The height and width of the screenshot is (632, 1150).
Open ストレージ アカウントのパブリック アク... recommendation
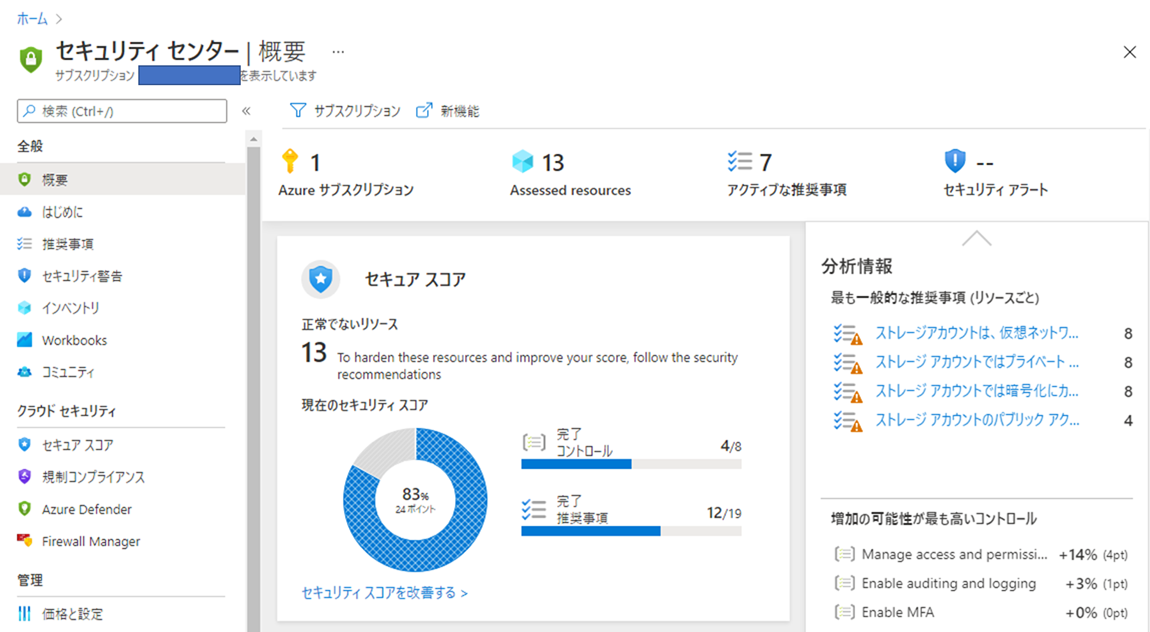(x=977, y=420)
